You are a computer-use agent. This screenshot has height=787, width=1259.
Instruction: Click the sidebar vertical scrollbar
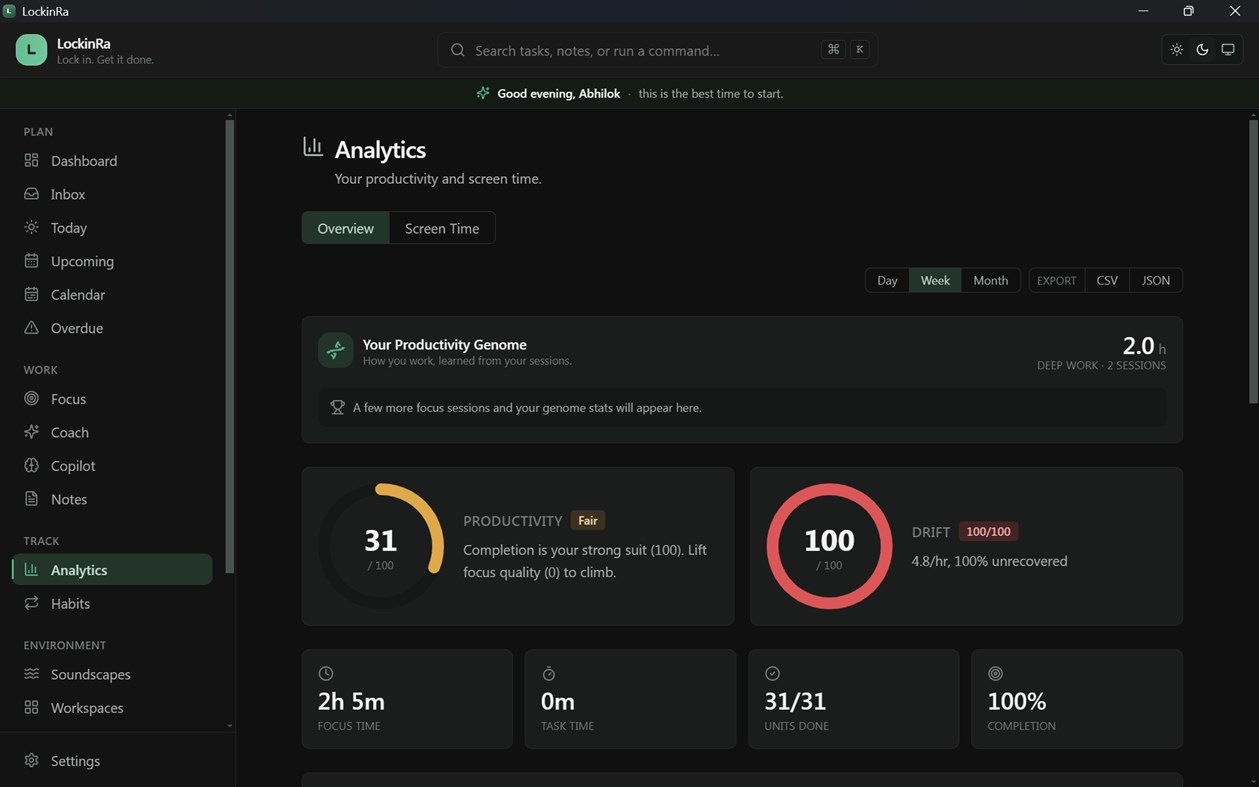[x=230, y=345]
